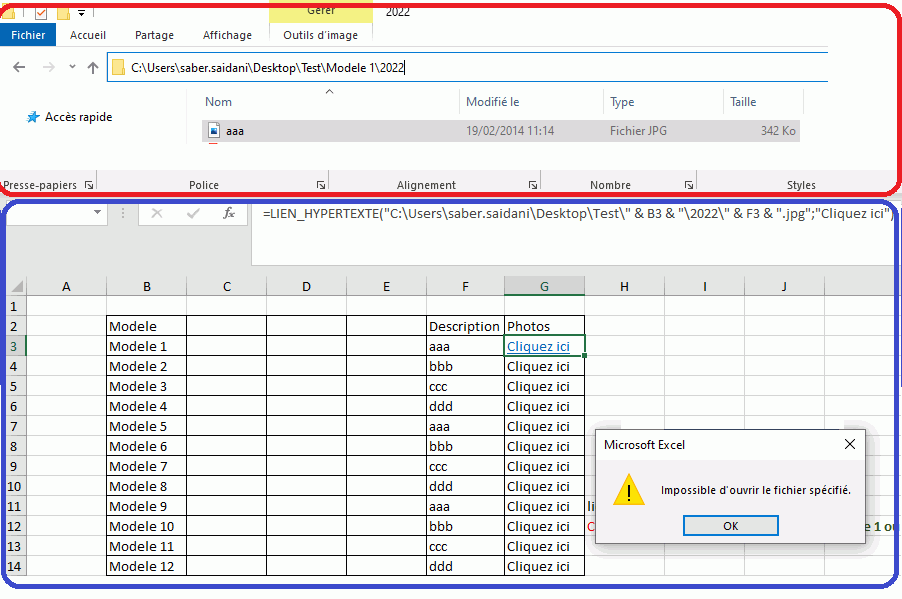Expand the Name Box dropdown arrow
The height and width of the screenshot is (599, 902).
(x=97, y=213)
